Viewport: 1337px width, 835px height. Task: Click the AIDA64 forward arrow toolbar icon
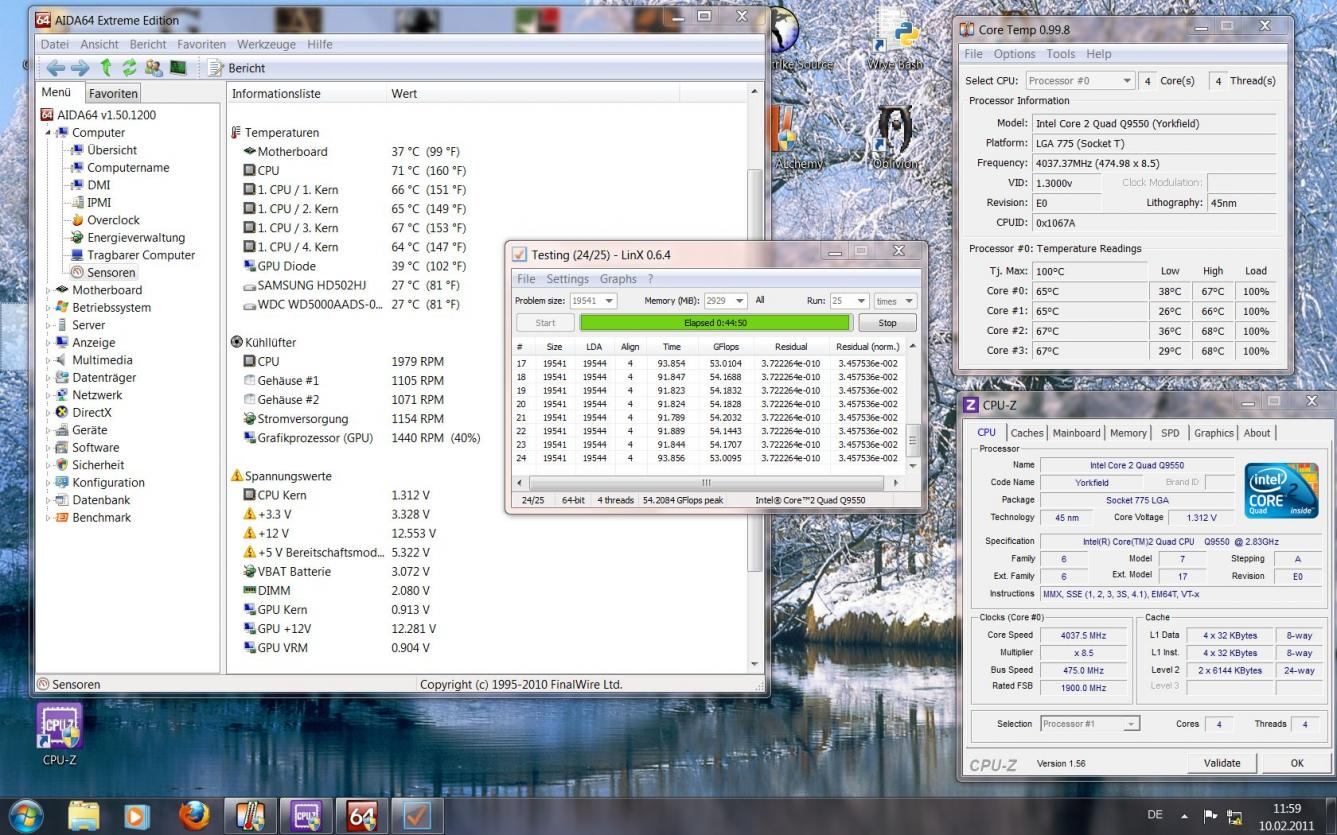[x=80, y=68]
